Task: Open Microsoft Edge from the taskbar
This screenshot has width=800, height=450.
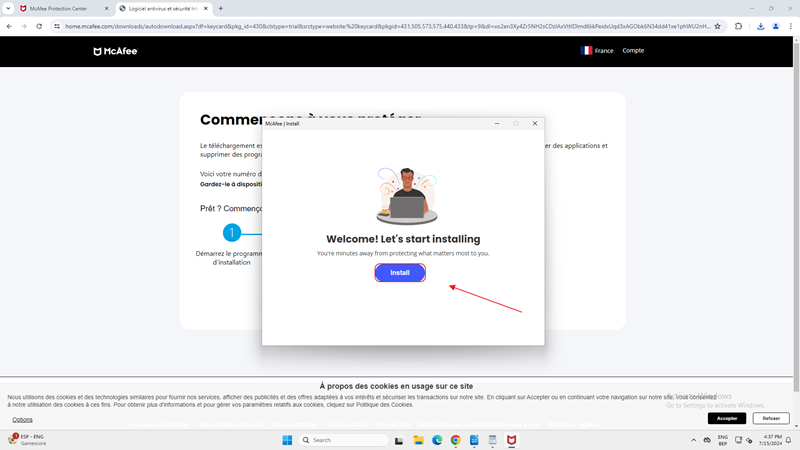Action: pyautogui.click(x=437, y=440)
